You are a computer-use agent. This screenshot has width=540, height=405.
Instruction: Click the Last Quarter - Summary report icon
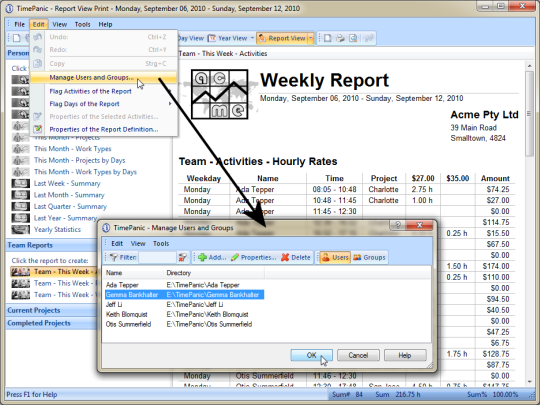tap(21, 206)
